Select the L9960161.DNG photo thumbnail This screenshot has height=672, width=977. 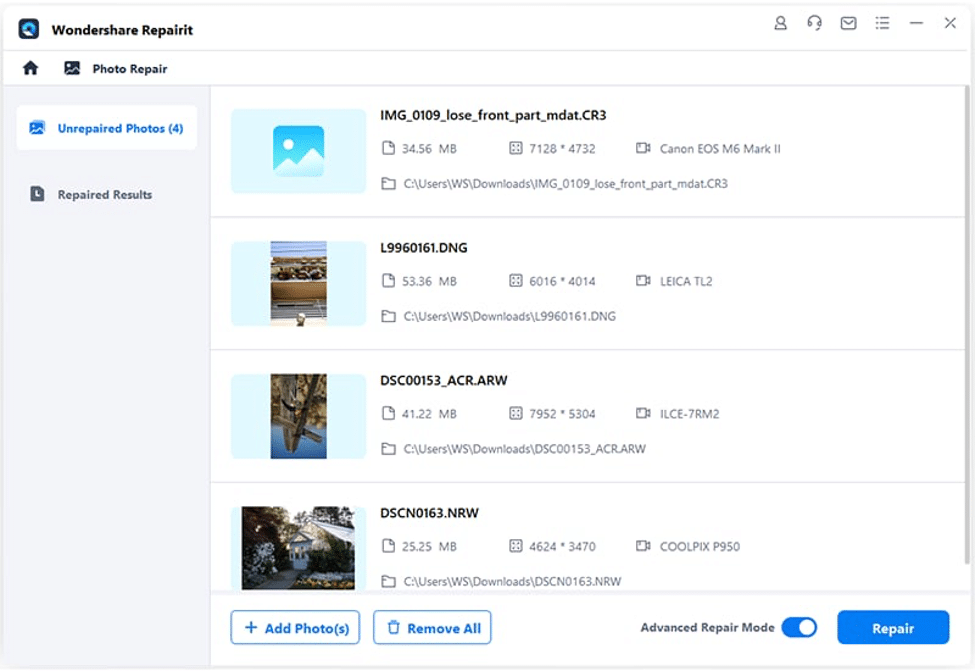click(x=298, y=283)
